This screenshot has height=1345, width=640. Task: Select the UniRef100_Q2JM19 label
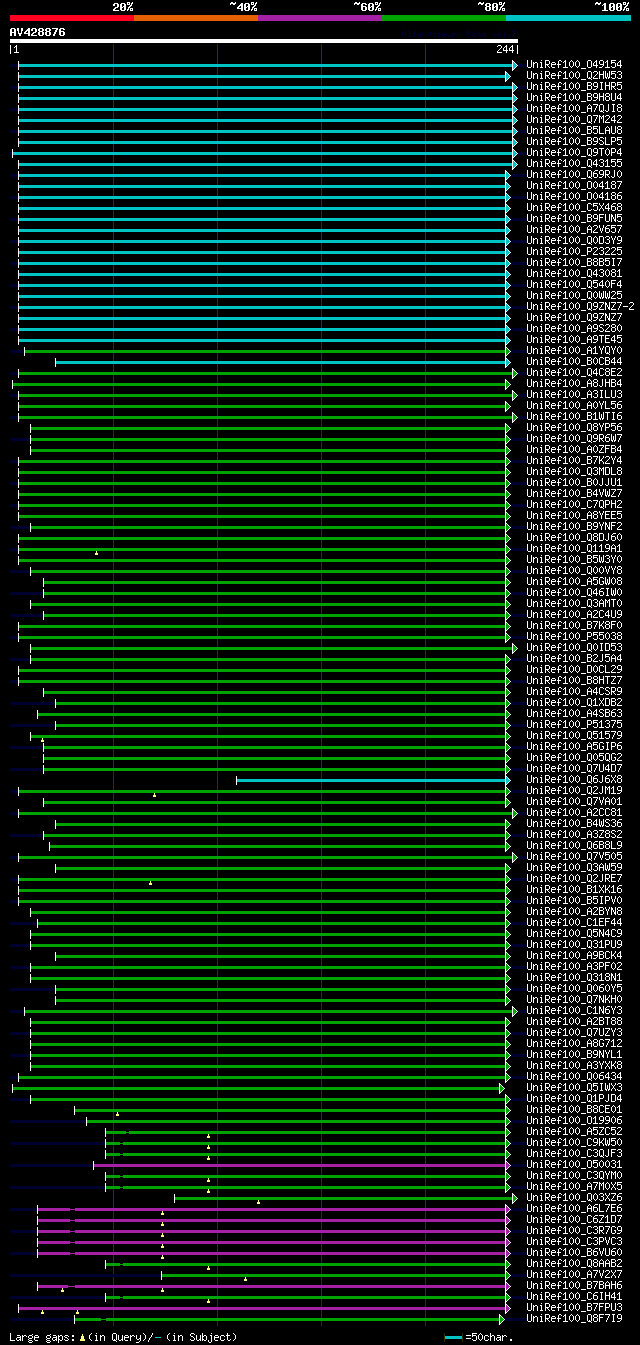coord(574,791)
